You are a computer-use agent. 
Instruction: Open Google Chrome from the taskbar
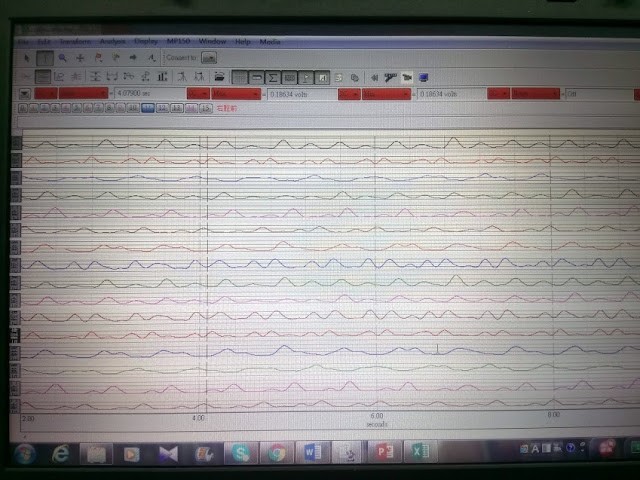pyautogui.click(x=276, y=453)
